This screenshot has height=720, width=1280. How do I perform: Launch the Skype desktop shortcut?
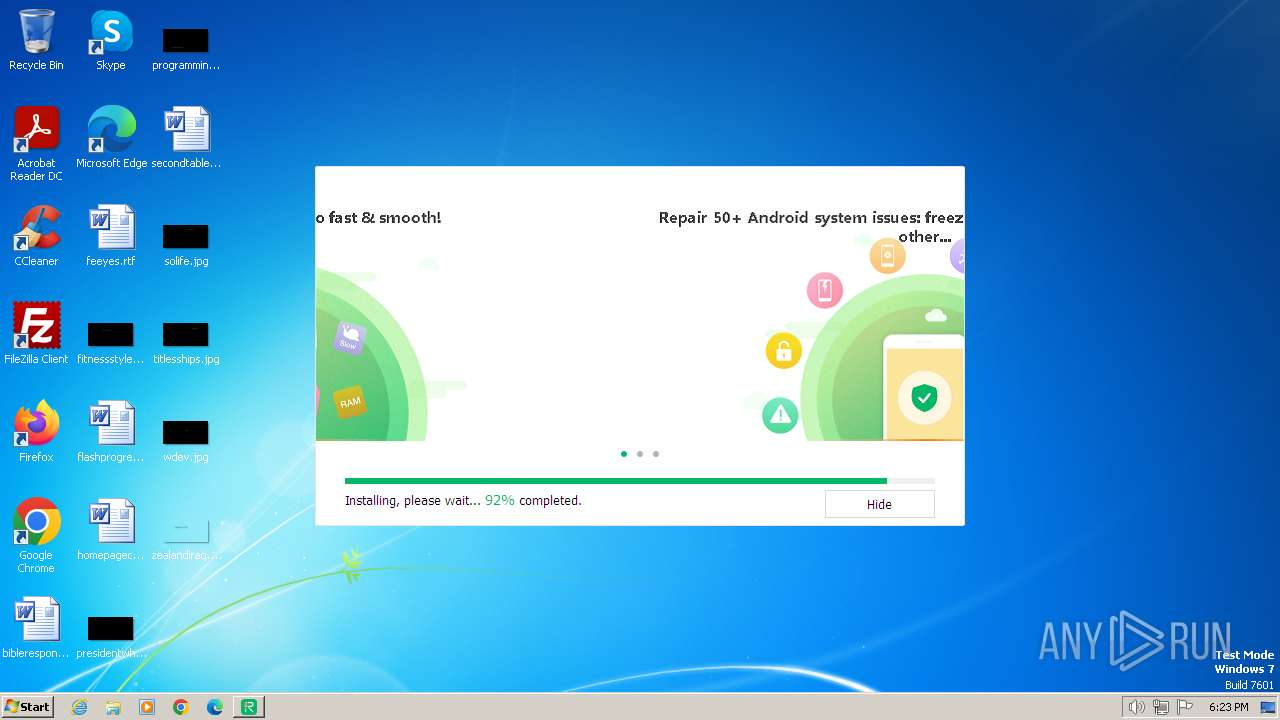tap(111, 40)
